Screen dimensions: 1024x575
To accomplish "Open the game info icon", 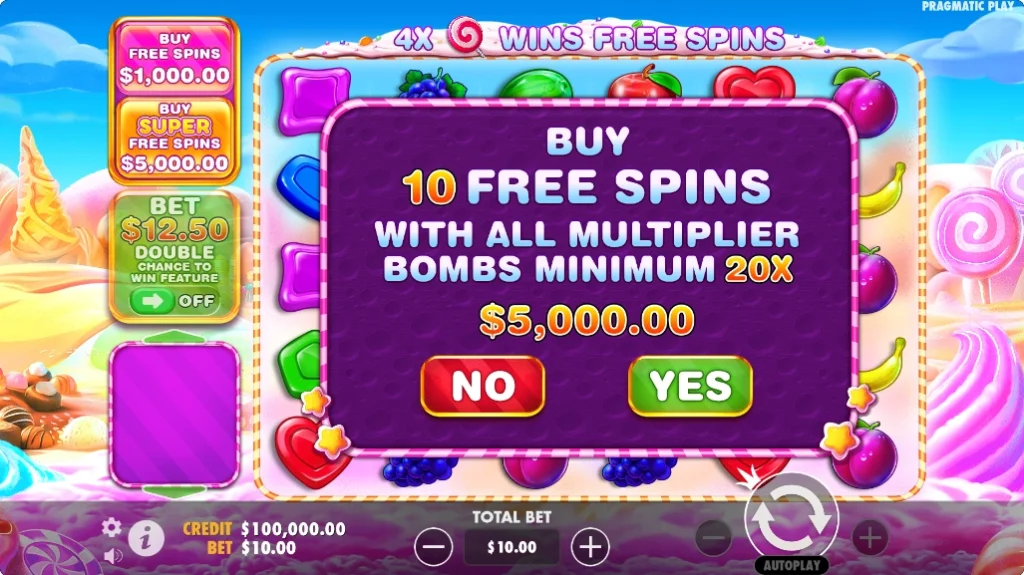I will click(146, 539).
